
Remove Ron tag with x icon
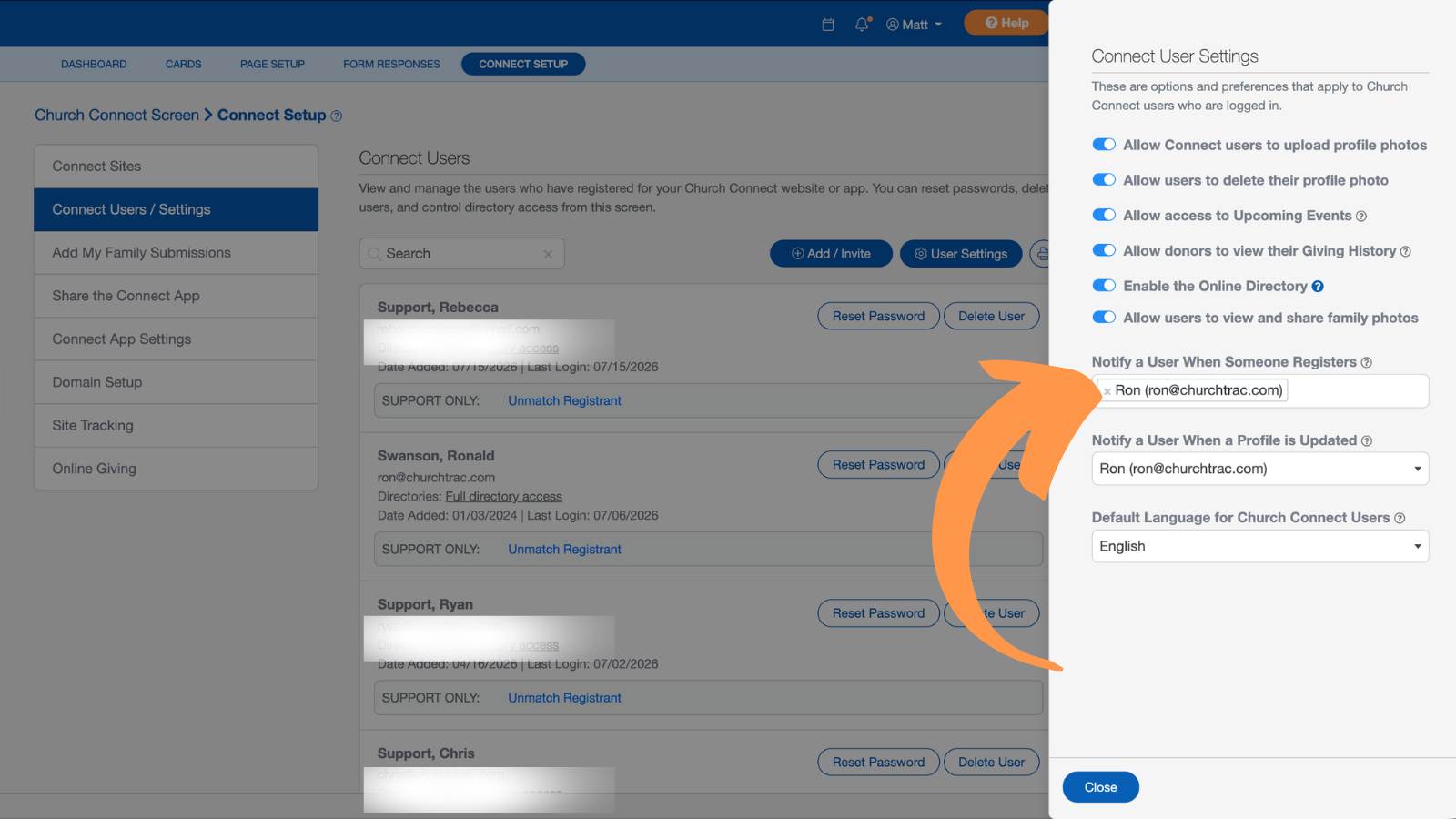point(1107,391)
